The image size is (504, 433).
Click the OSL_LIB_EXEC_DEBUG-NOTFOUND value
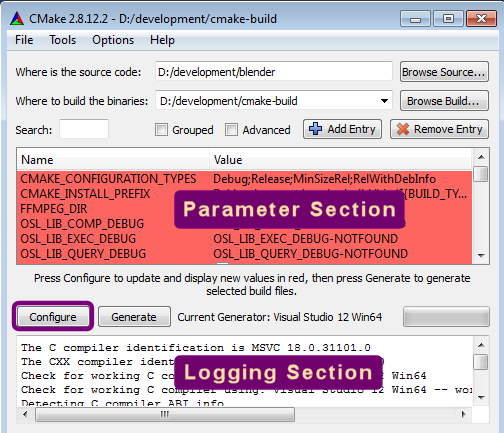pyautogui.click(x=306, y=239)
